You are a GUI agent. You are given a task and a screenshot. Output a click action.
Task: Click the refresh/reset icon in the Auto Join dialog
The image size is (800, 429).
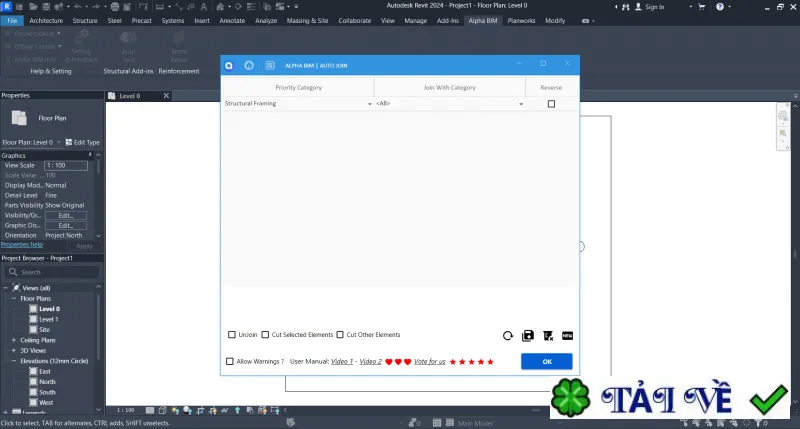[508, 336]
